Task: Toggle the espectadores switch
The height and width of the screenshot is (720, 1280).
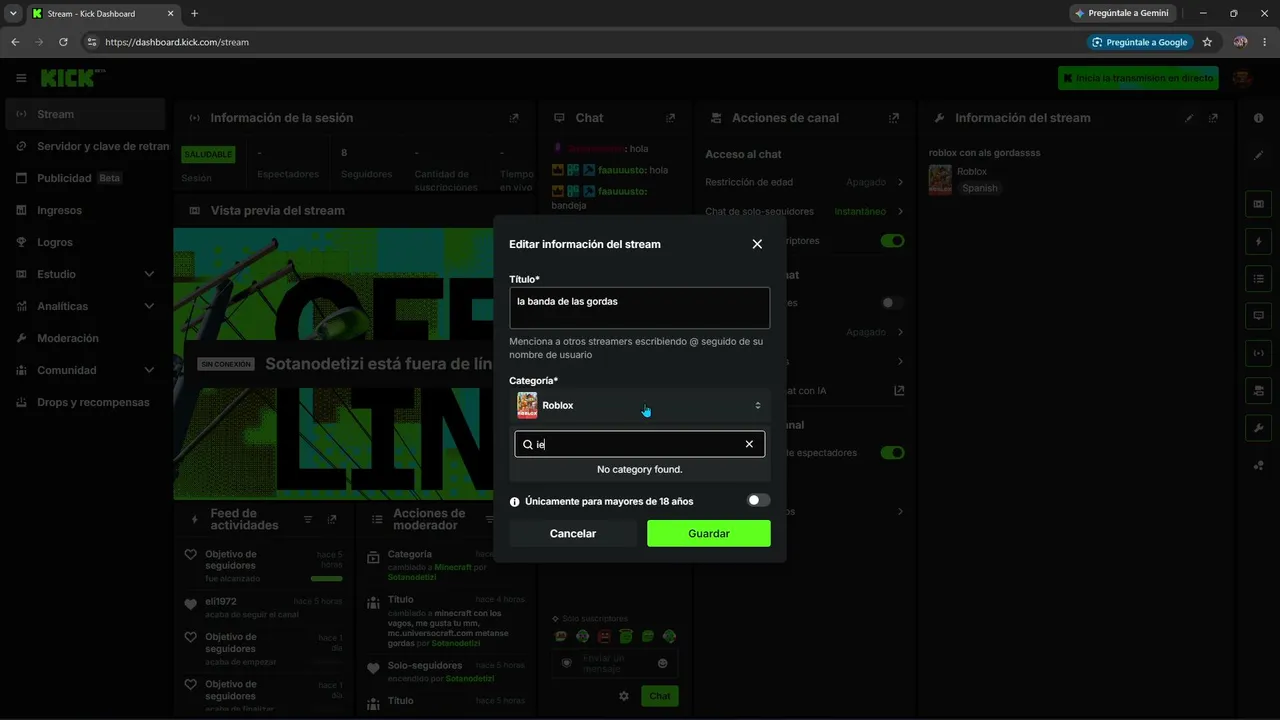Action: [892, 453]
